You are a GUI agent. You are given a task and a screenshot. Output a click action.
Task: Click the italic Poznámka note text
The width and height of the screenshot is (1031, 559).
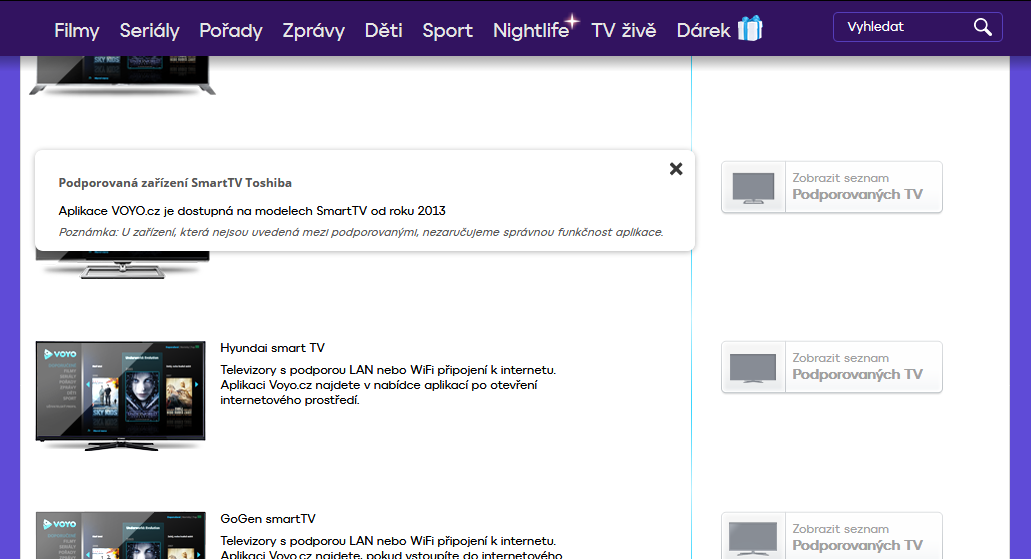pyautogui.click(x=361, y=232)
